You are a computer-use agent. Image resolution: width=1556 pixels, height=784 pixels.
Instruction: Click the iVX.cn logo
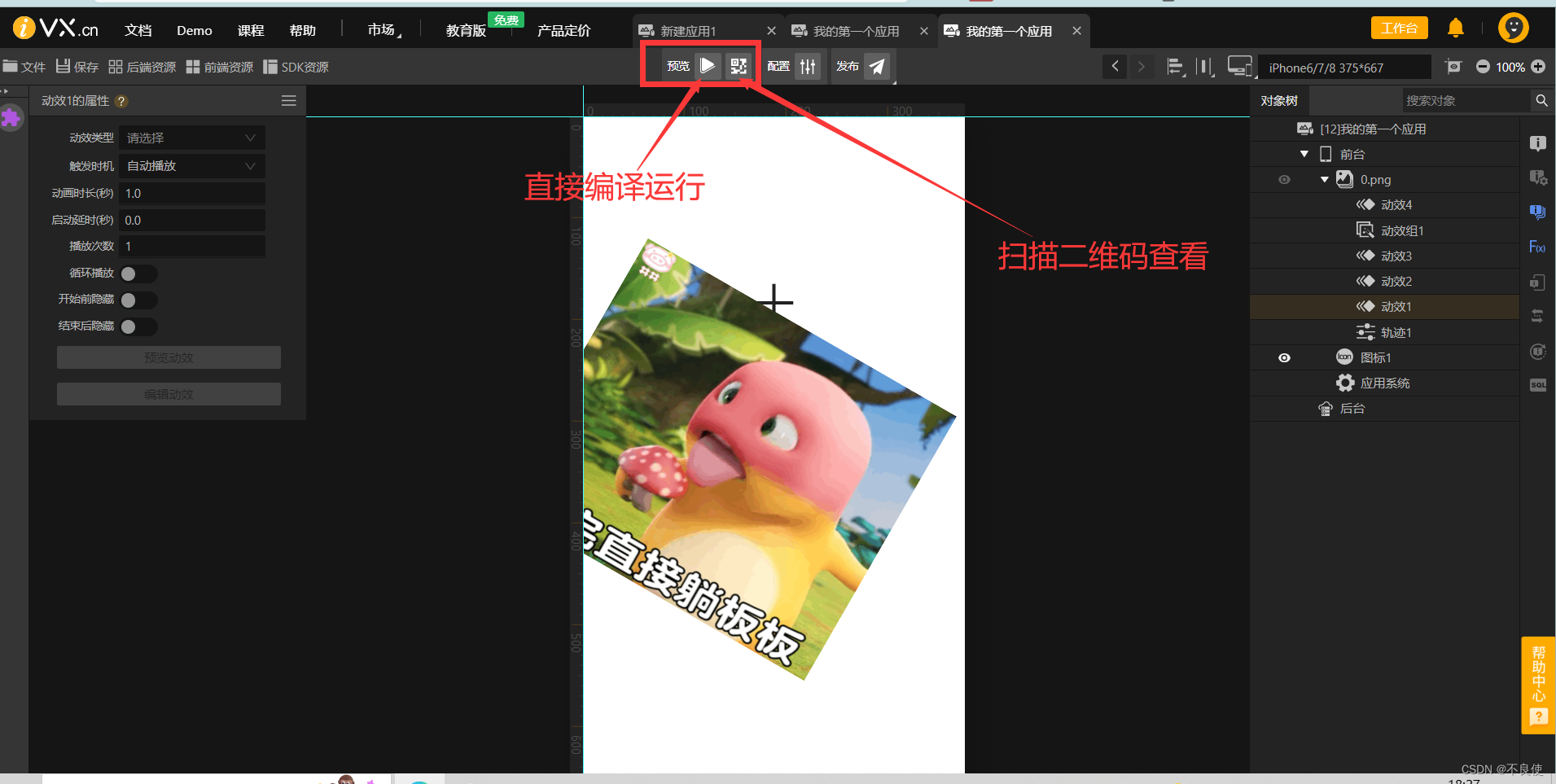[56, 28]
